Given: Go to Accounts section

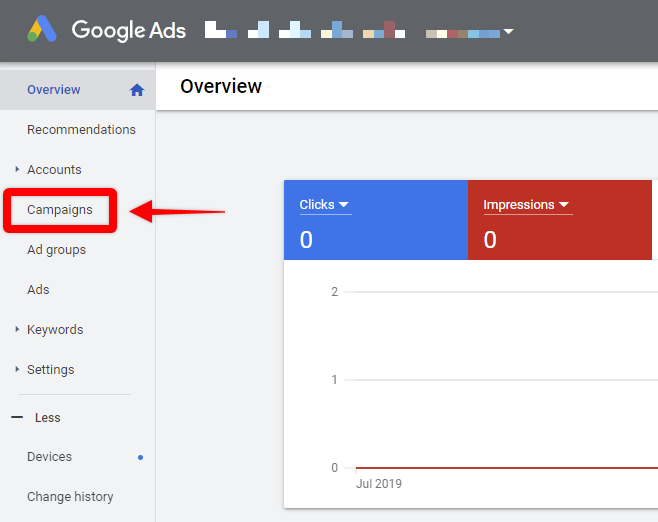Looking at the screenshot, I should tap(54, 170).
